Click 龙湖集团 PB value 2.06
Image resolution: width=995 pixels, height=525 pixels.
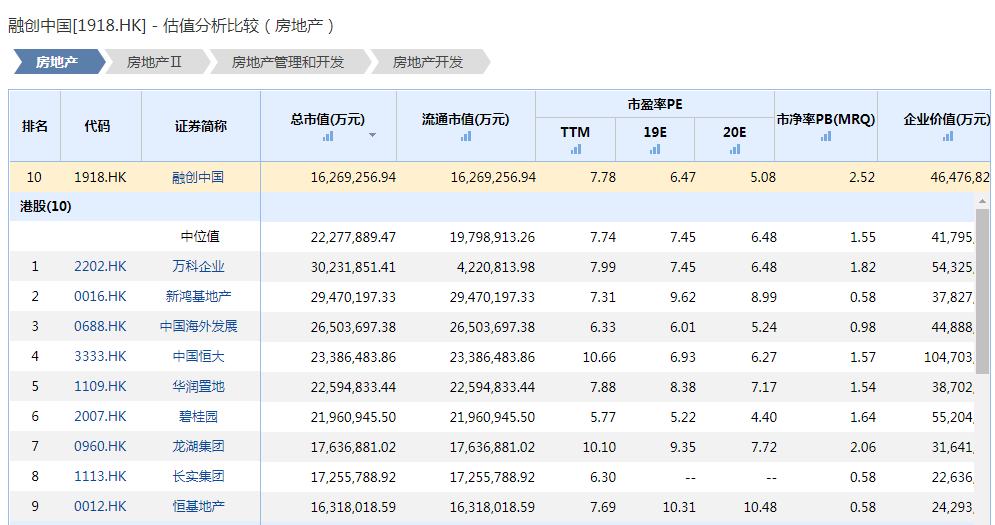tap(862, 447)
